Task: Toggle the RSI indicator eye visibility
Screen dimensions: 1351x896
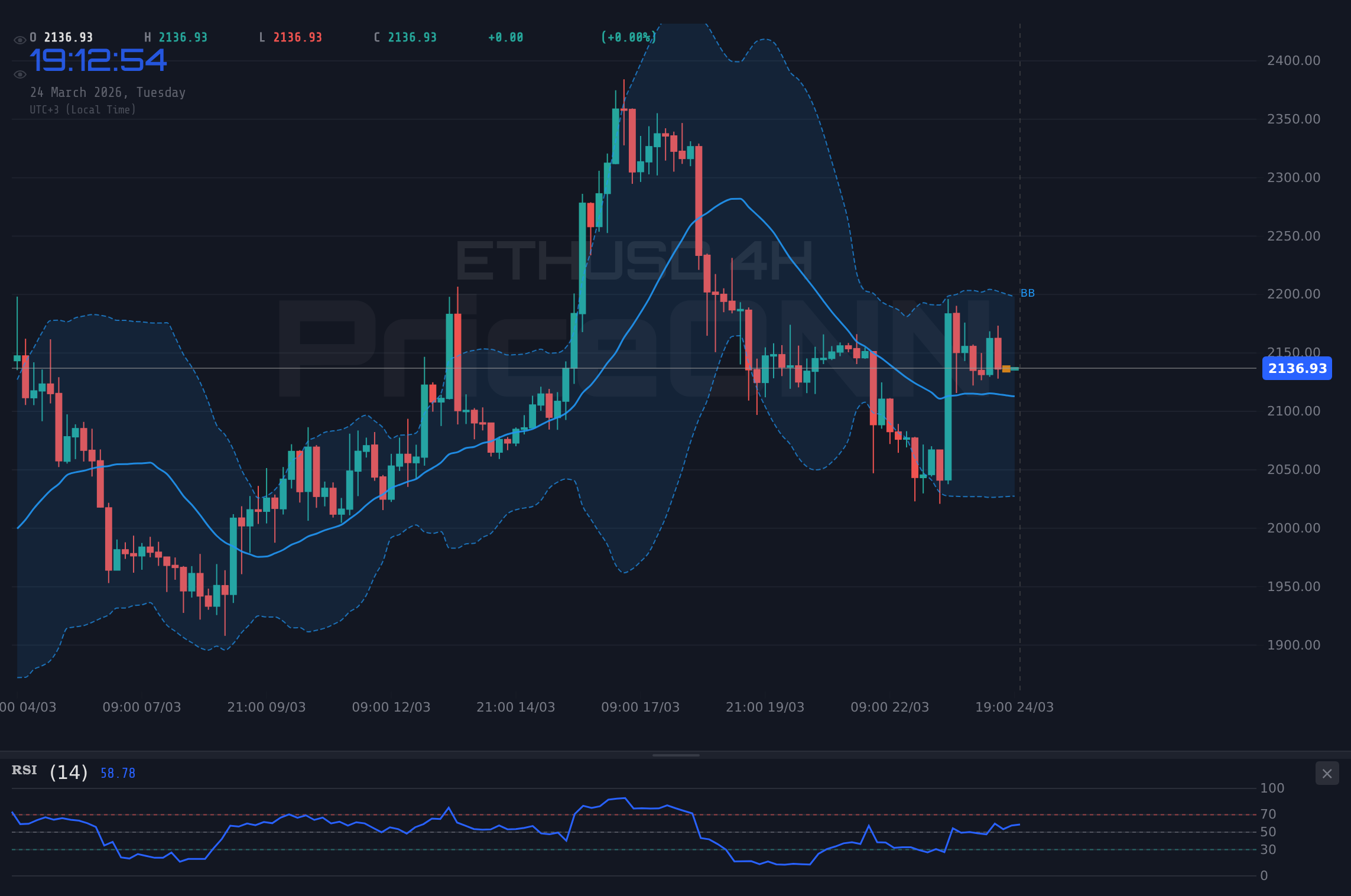Action: 24,770
